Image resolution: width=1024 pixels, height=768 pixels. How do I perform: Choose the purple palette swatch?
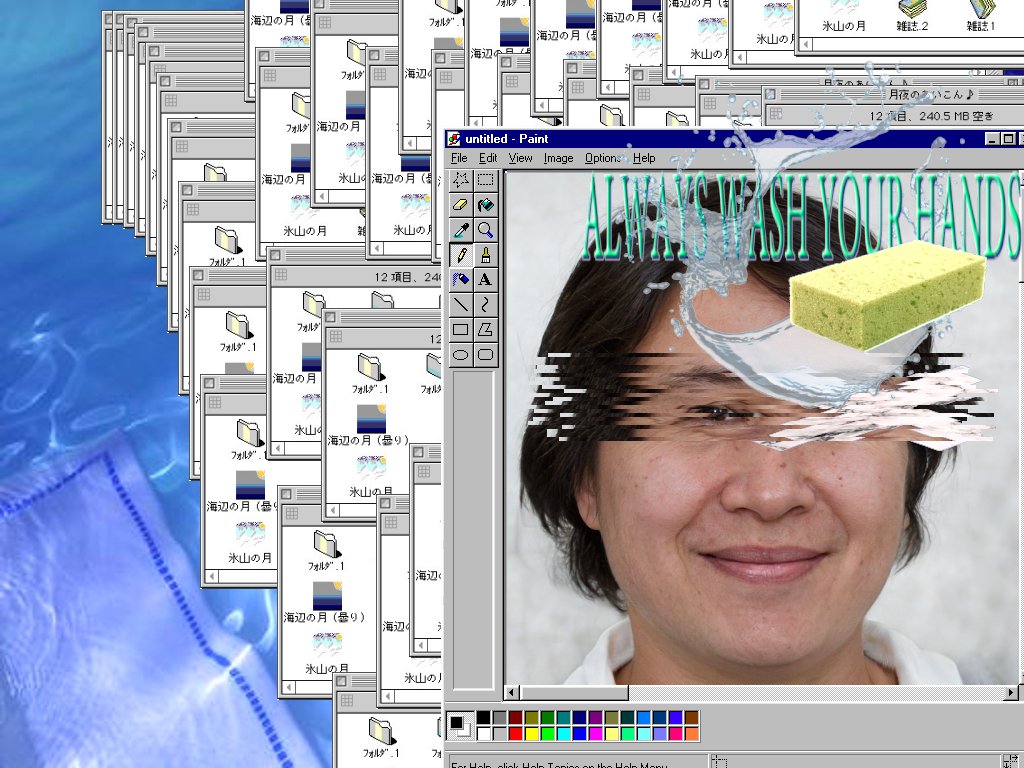coord(596,718)
